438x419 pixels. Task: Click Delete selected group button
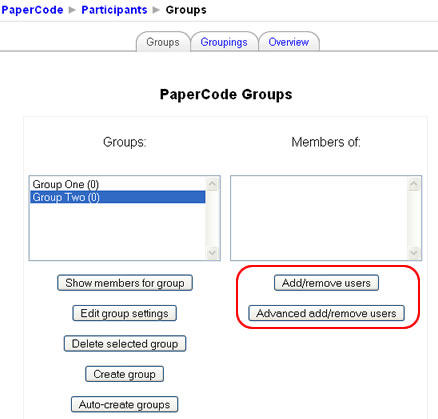pos(125,344)
